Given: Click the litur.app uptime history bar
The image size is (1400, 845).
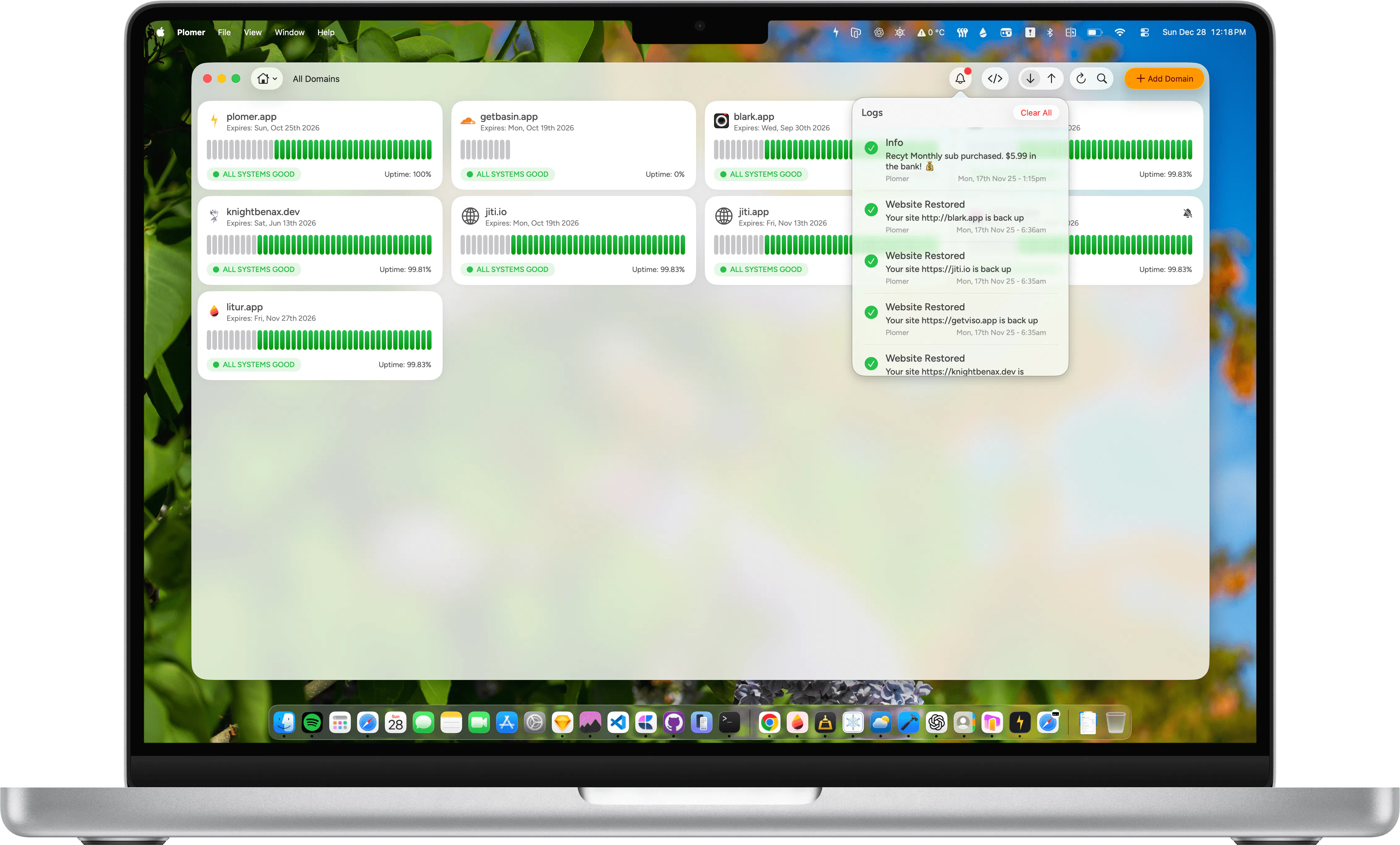Looking at the screenshot, I should click(x=319, y=340).
